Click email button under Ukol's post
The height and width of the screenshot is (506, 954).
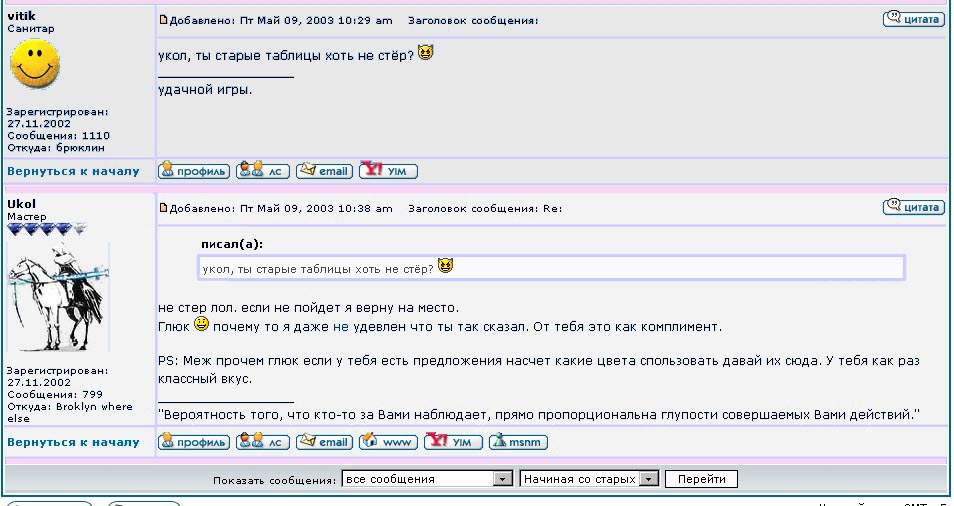(x=324, y=441)
